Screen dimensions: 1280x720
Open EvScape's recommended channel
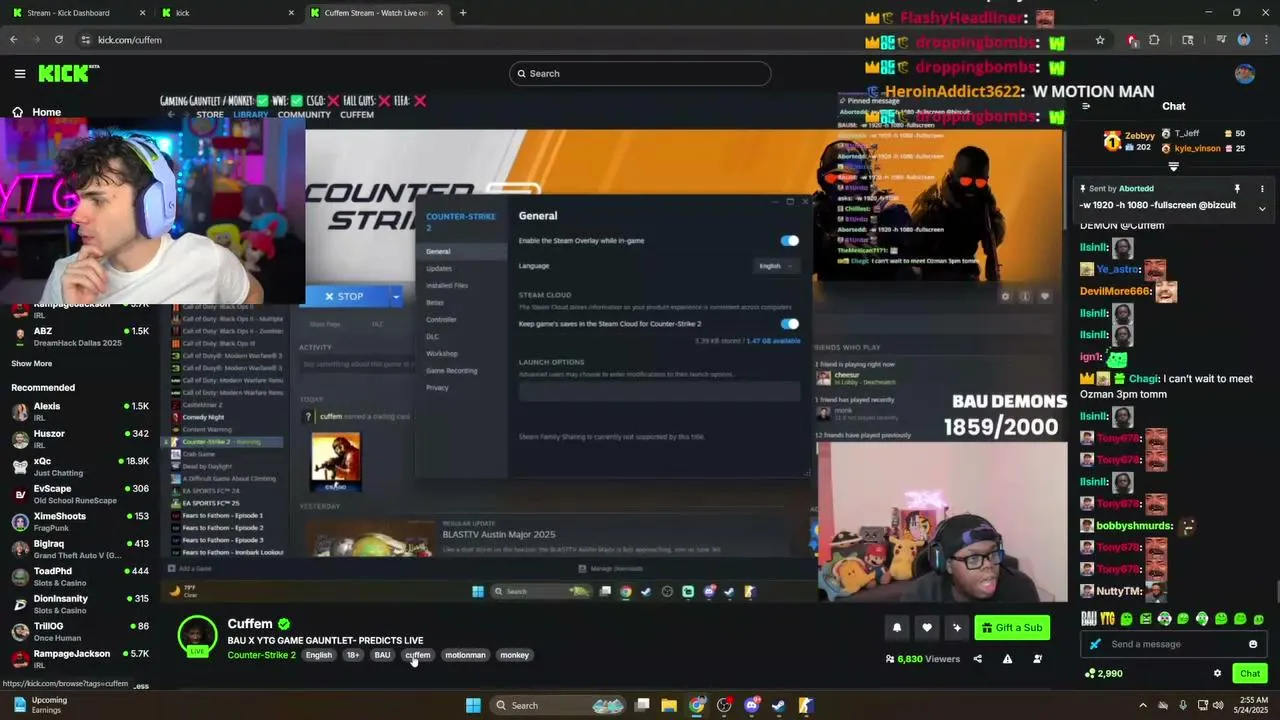(80, 494)
